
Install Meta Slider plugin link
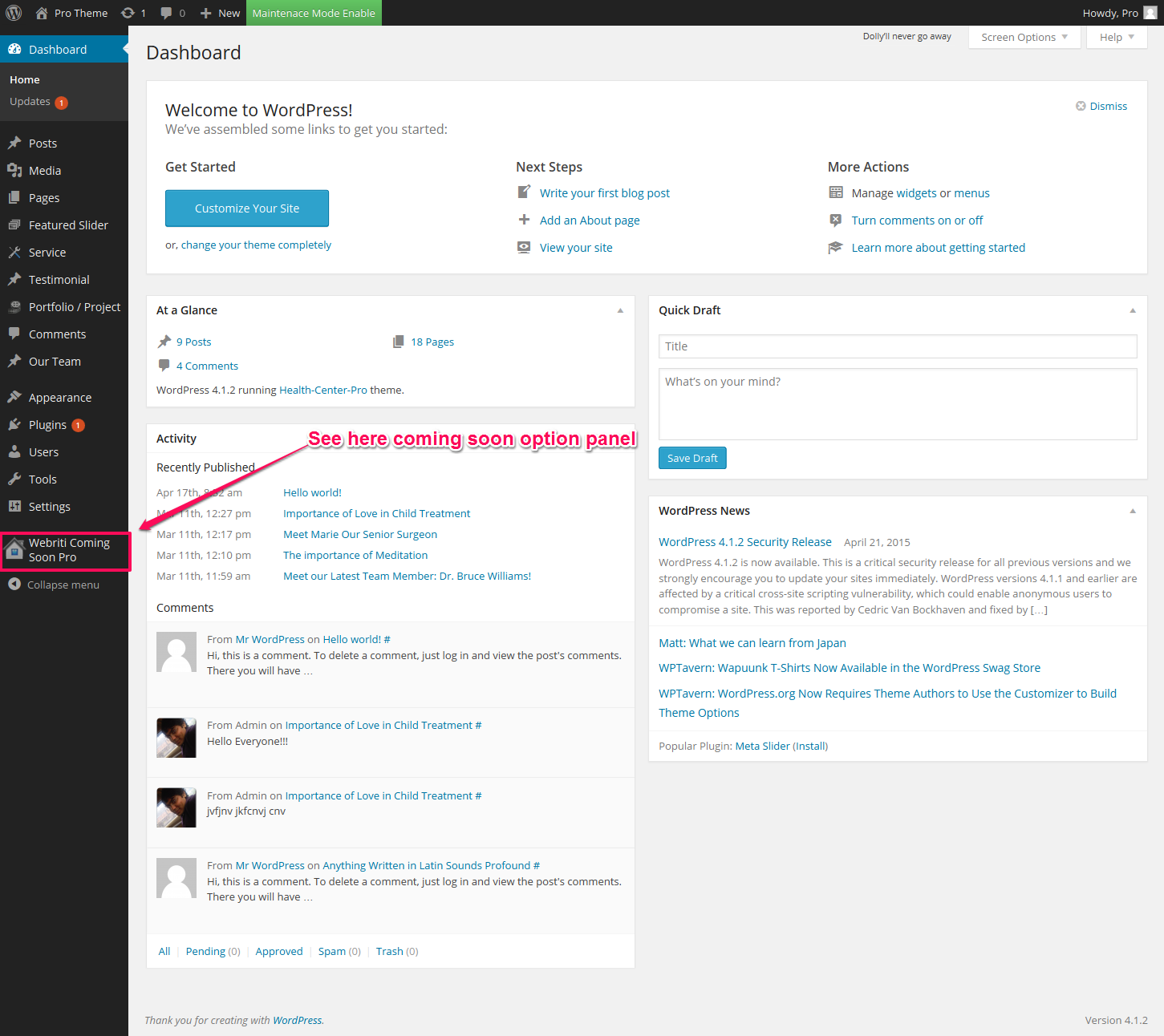click(810, 746)
